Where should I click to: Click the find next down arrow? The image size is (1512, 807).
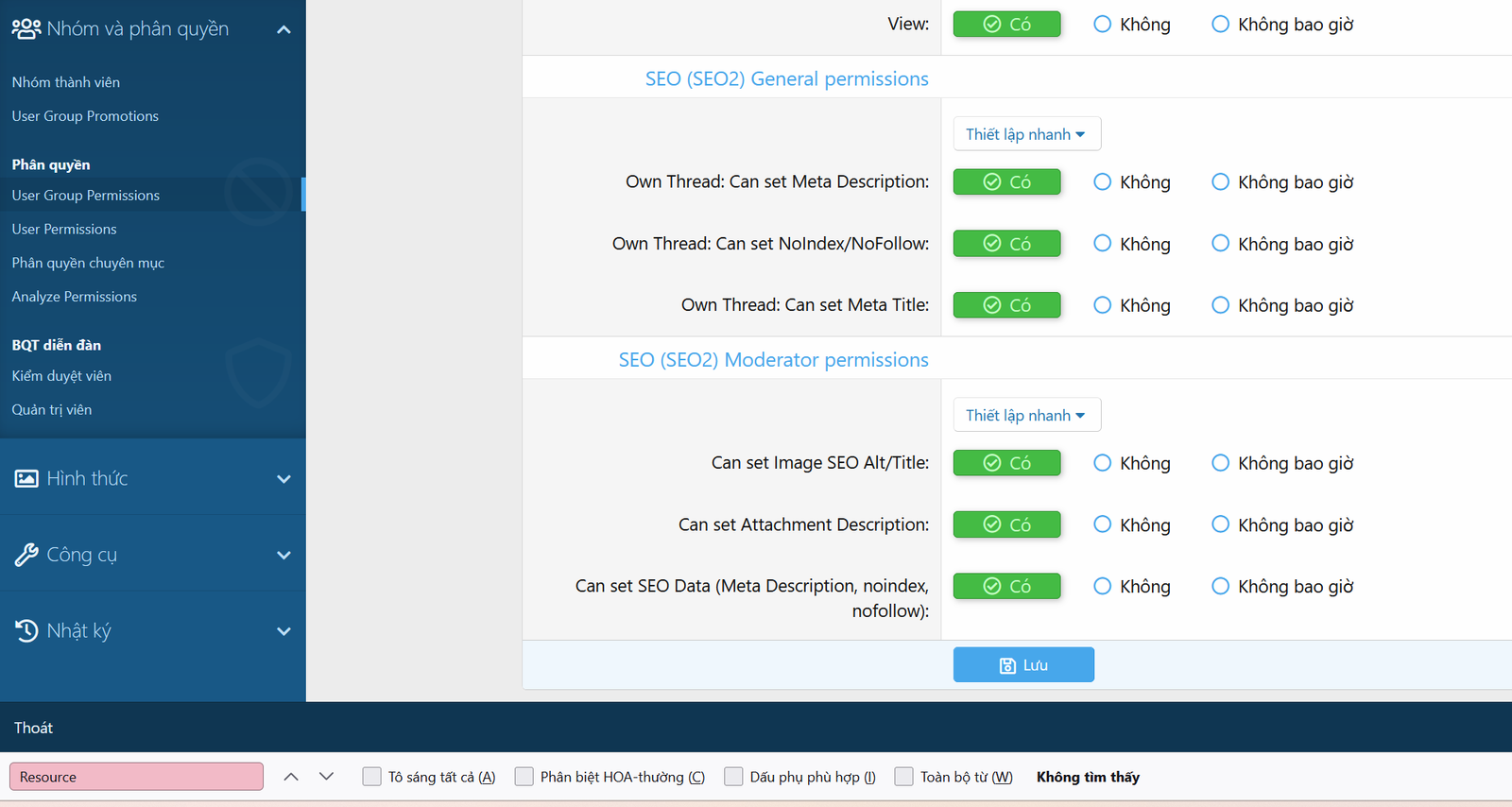coord(326,777)
